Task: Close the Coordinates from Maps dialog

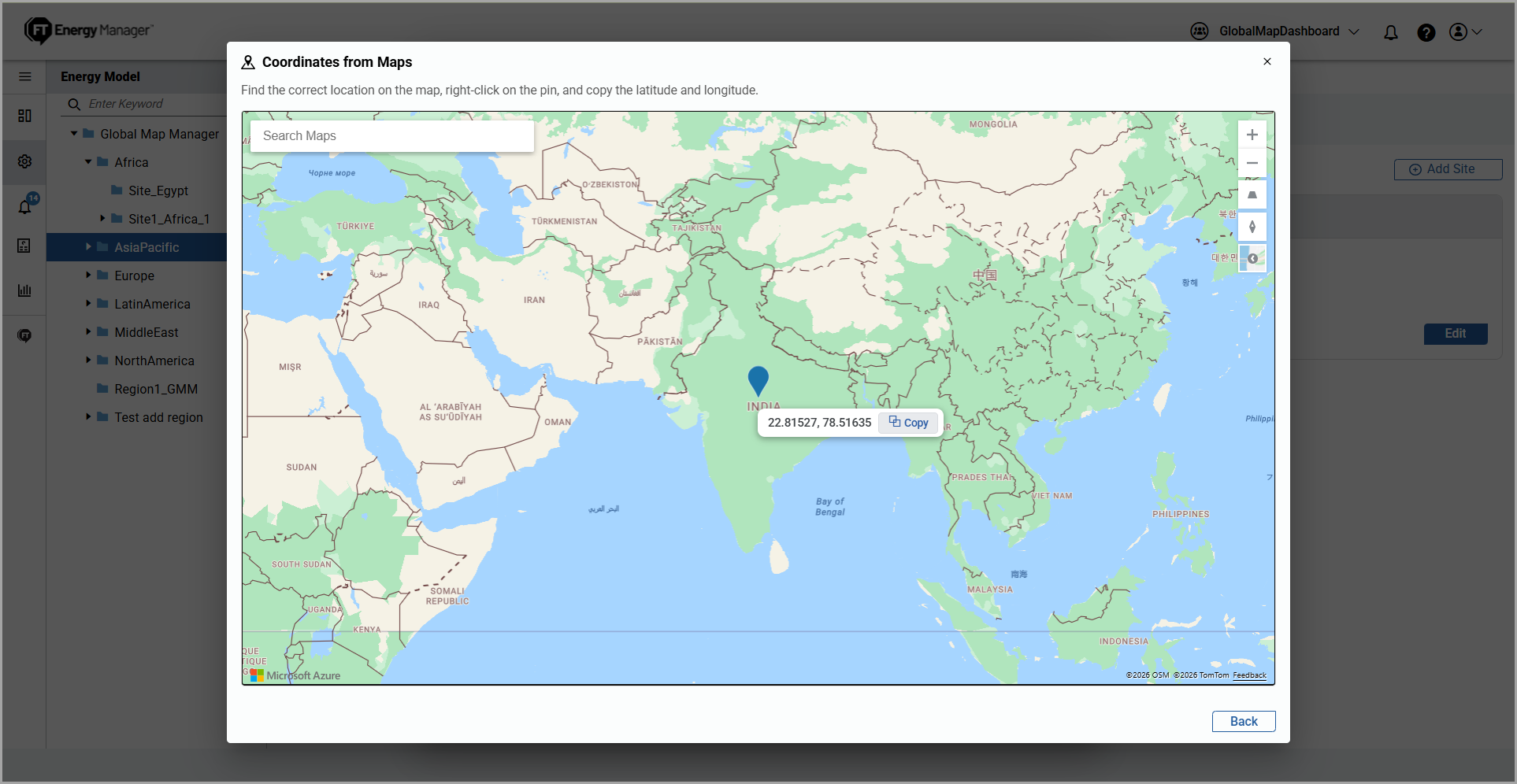Action: click(1267, 61)
